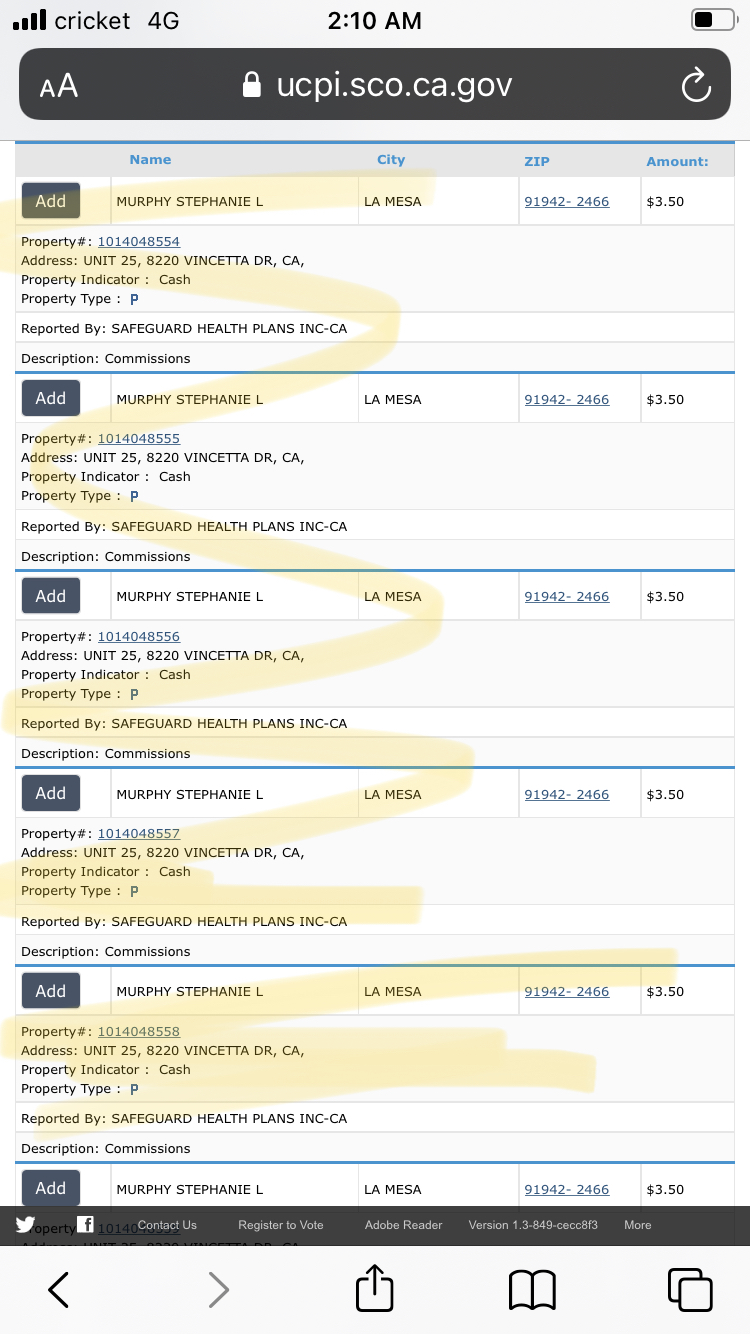The image size is (750, 1334).
Task: Add property 1014048554 to claim
Action: coord(51,201)
